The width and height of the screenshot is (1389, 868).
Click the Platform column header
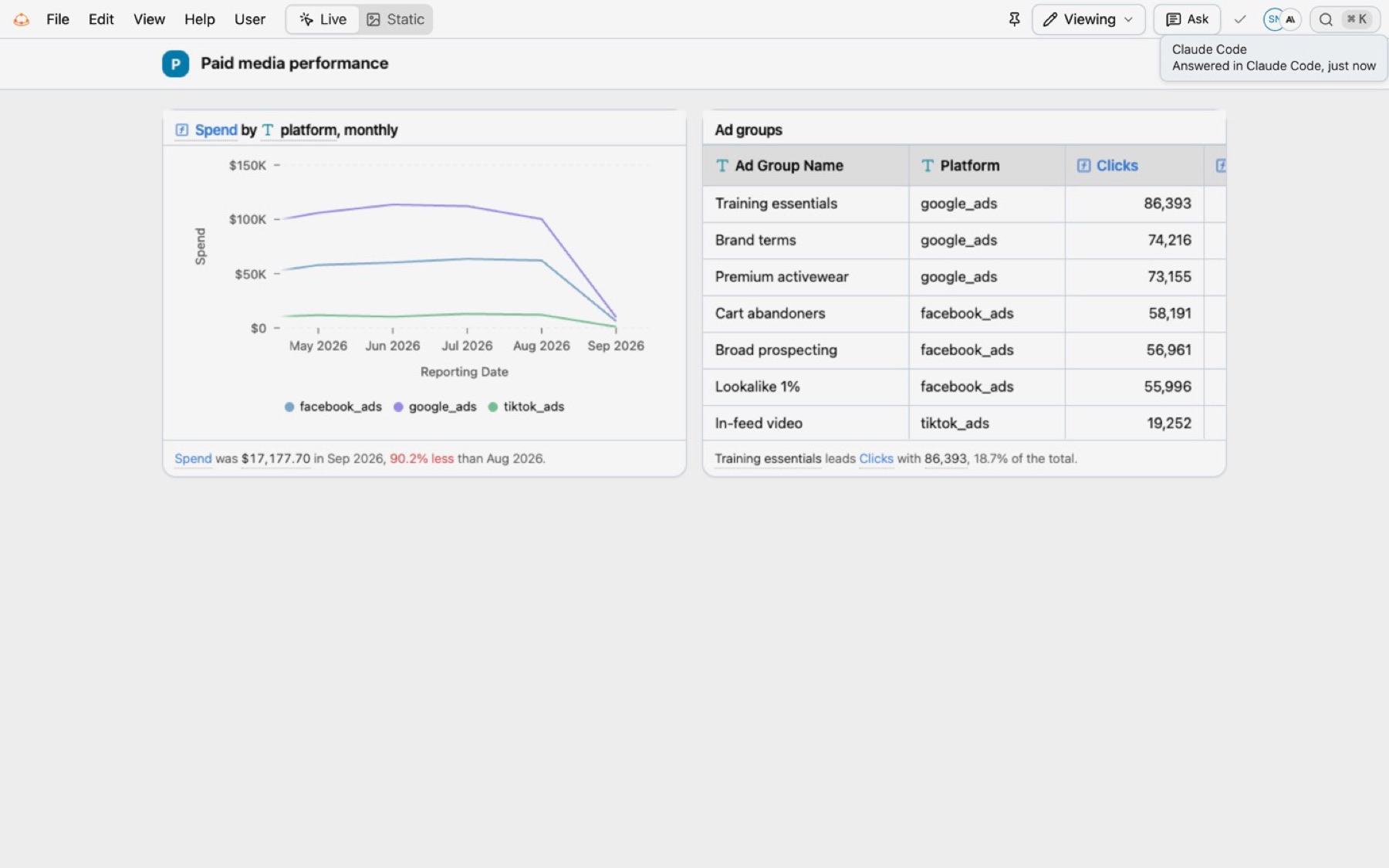click(x=987, y=165)
